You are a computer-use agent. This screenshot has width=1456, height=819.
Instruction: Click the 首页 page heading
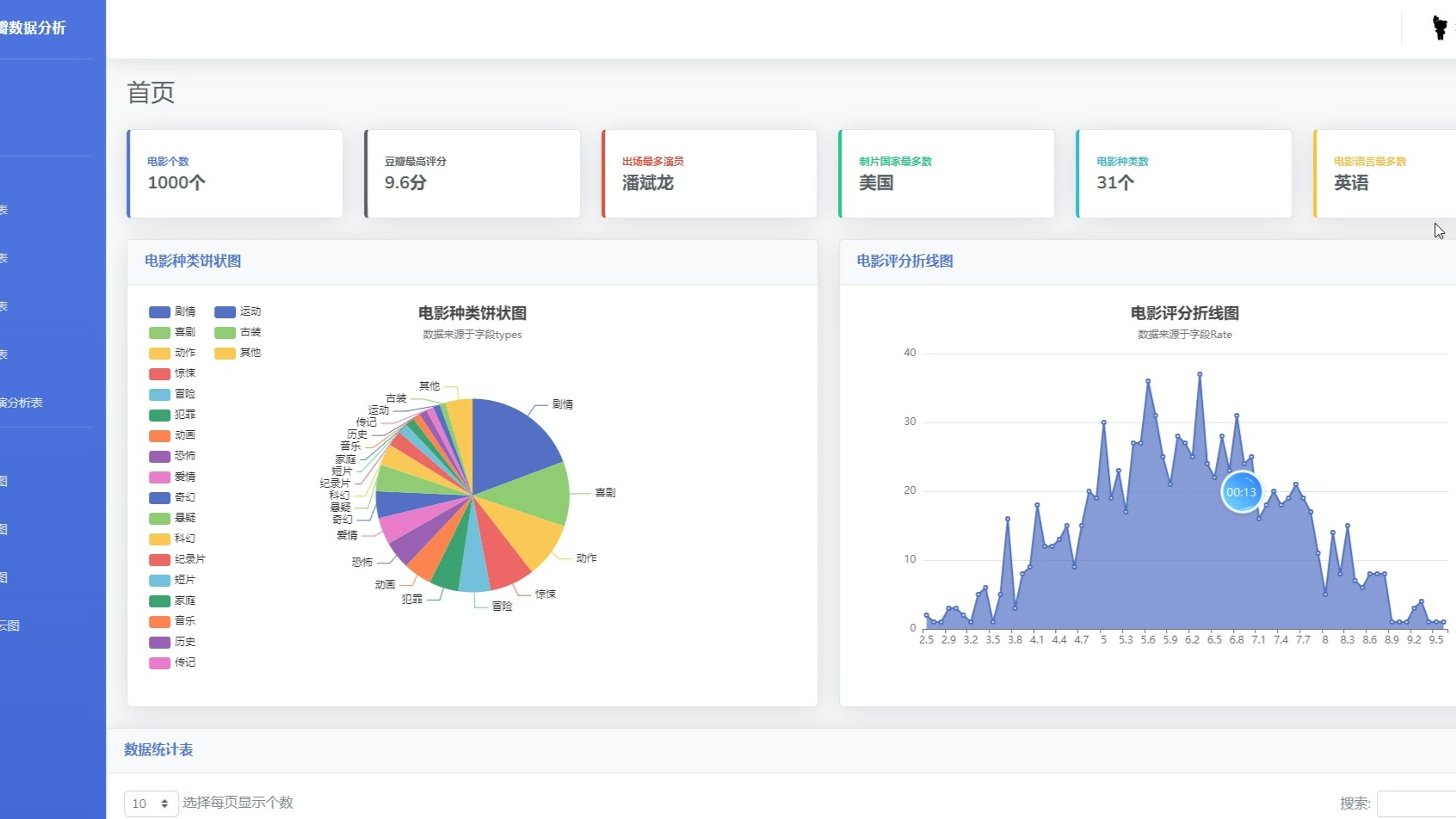tap(151, 92)
